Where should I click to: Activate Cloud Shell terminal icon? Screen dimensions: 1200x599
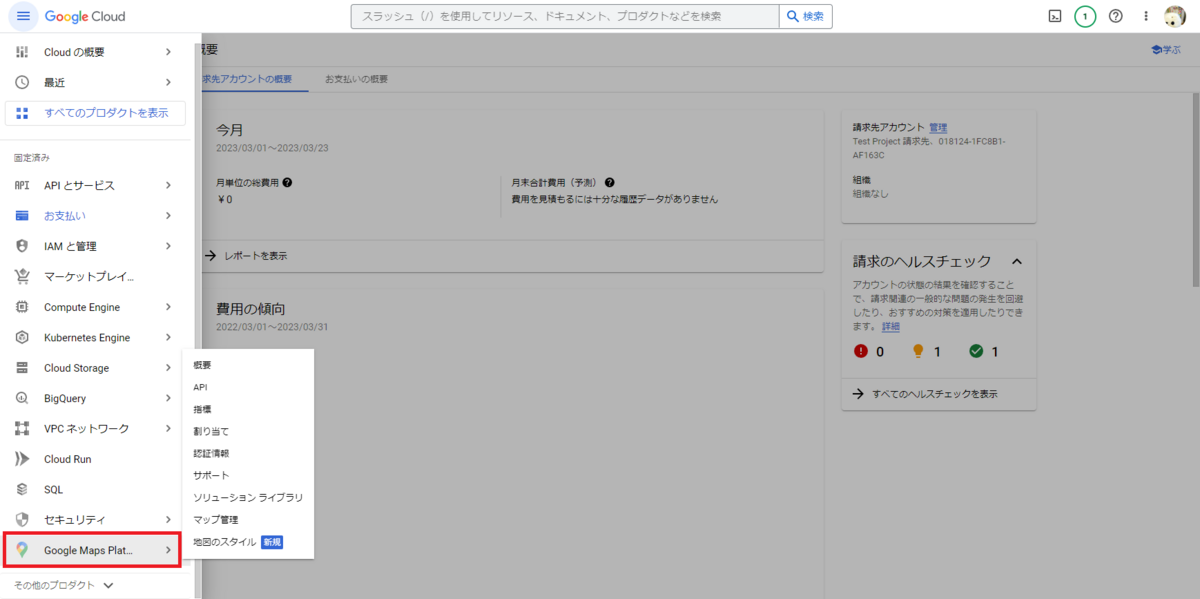click(x=1054, y=16)
